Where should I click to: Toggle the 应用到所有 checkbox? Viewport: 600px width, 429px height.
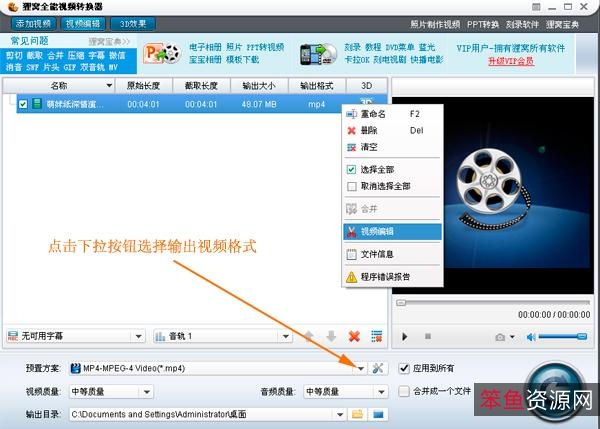[404, 369]
